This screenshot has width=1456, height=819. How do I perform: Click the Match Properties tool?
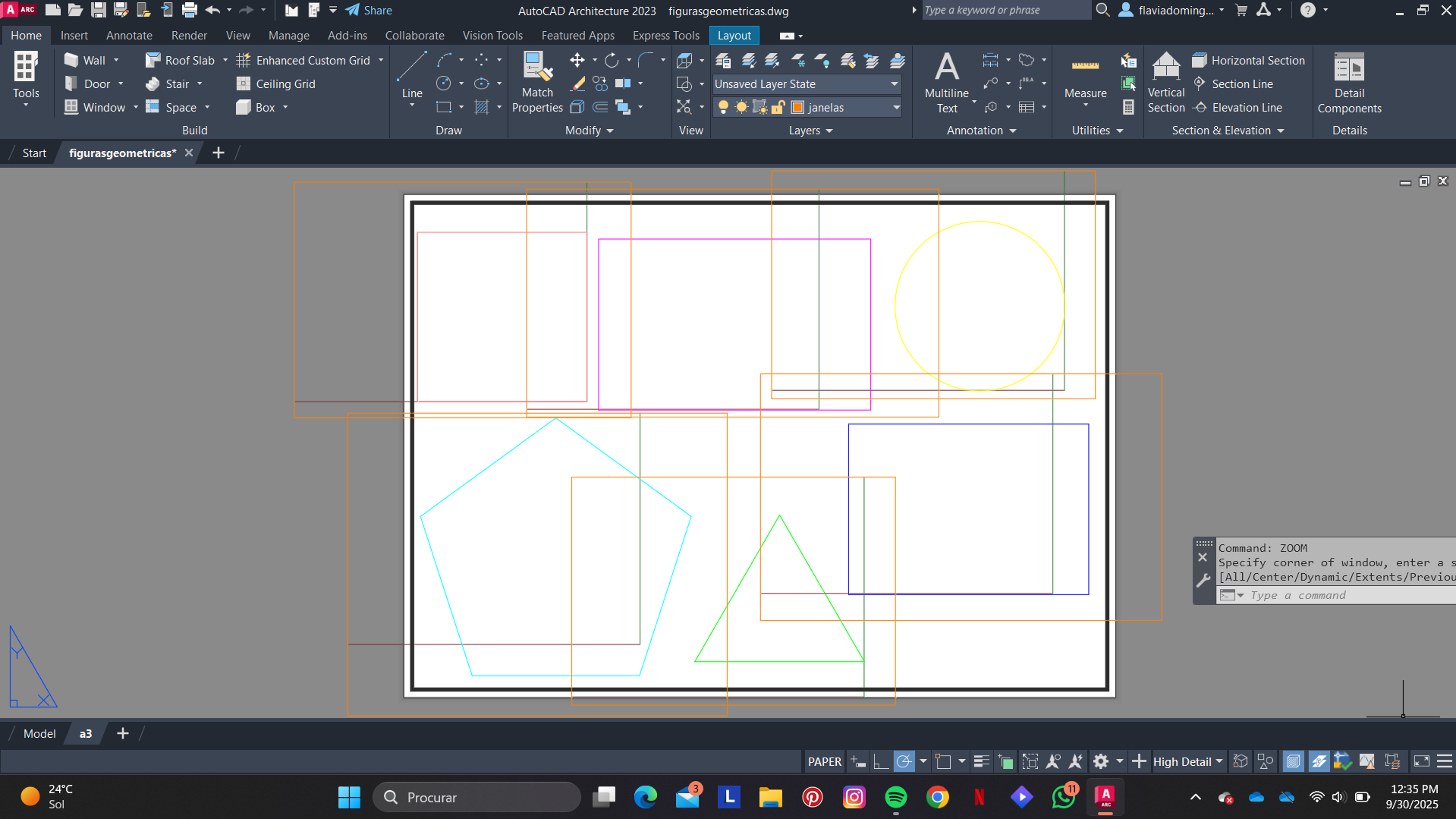point(537,83)
